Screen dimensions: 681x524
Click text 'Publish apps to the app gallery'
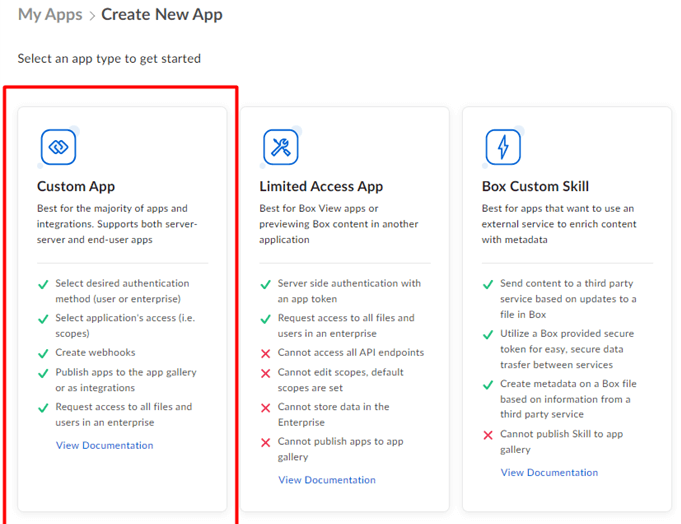click(x=126, y=380)
